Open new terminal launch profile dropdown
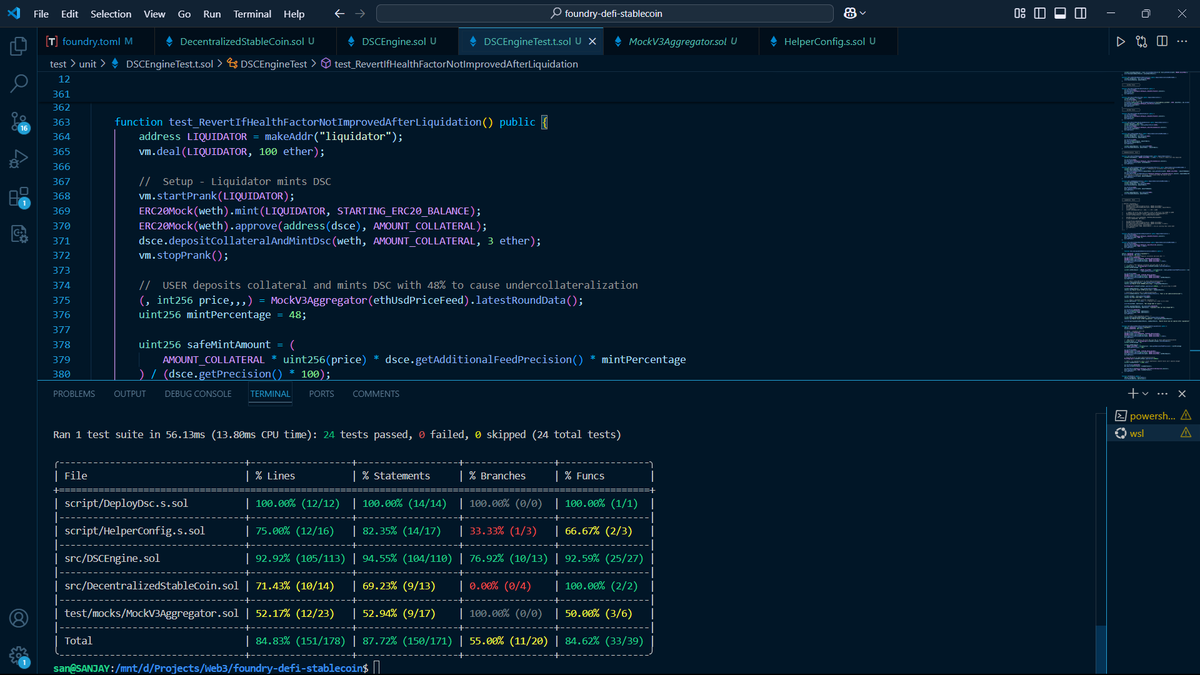The width and height of the screenshot is (1200, 675). [1145, 394]
